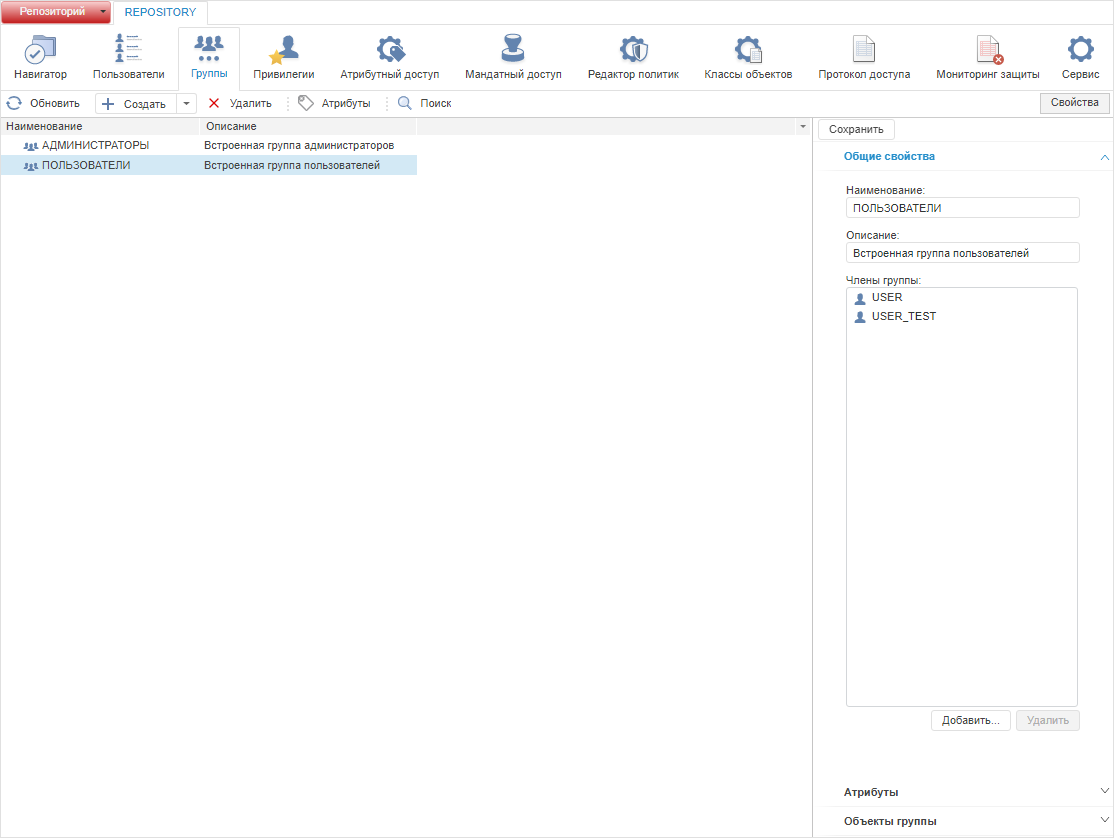Click the Обновить refresh button
Image resolution: width=1114 pixels, height=838 pixels.
(x=44, y=104)
